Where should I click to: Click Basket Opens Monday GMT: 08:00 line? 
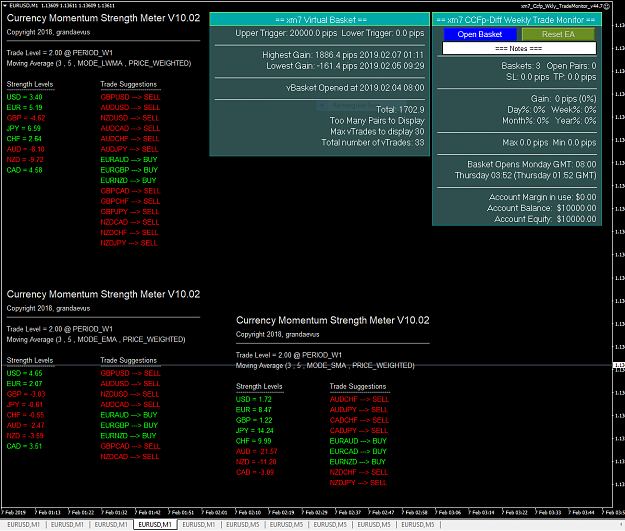click(x=532, y=165)
